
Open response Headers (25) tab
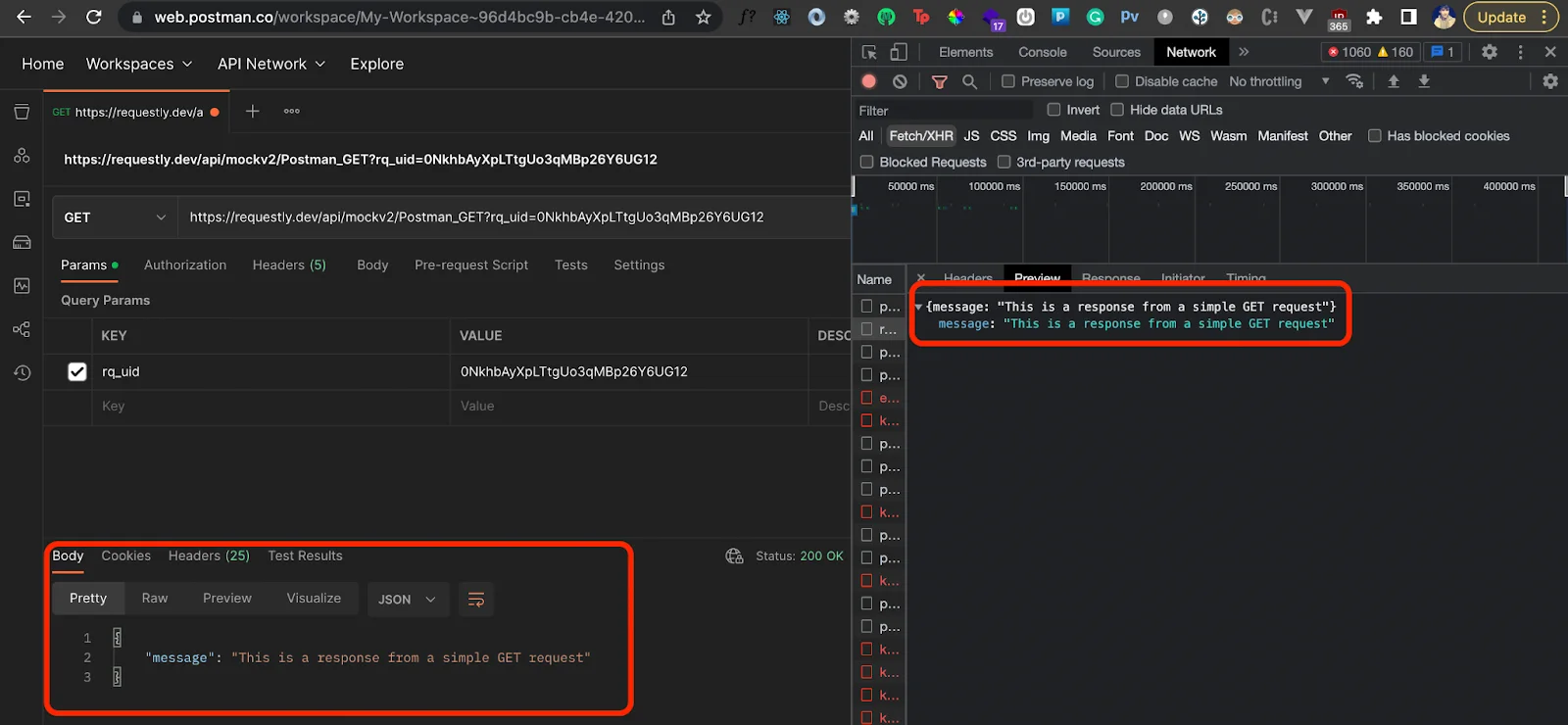point(209,556)
